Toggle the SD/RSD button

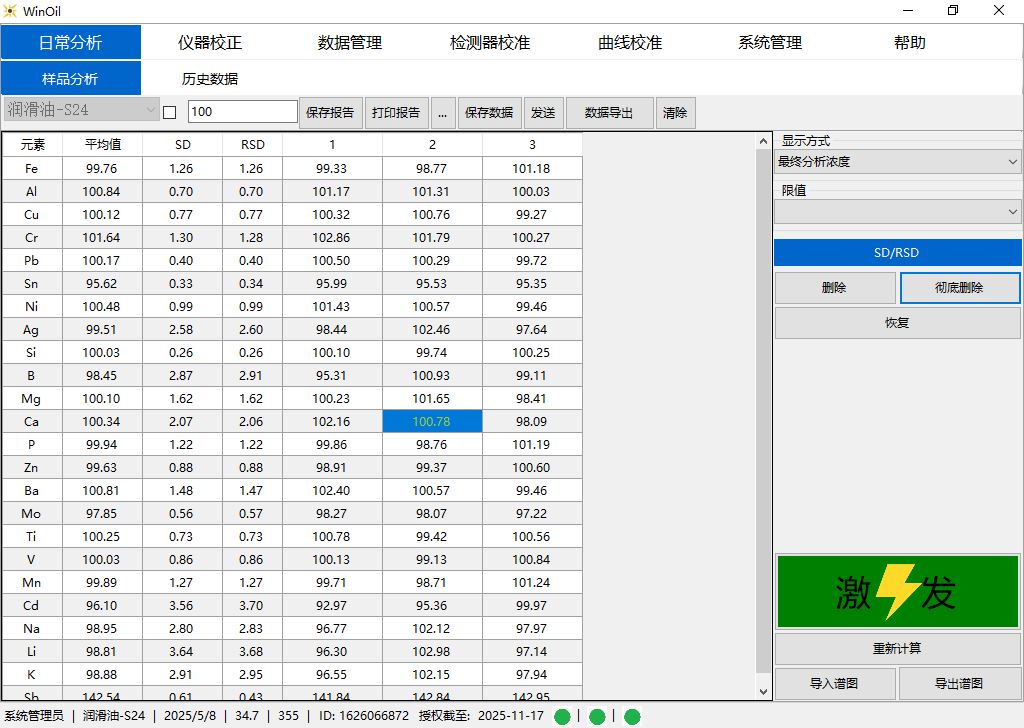click(x=897, y=252)
